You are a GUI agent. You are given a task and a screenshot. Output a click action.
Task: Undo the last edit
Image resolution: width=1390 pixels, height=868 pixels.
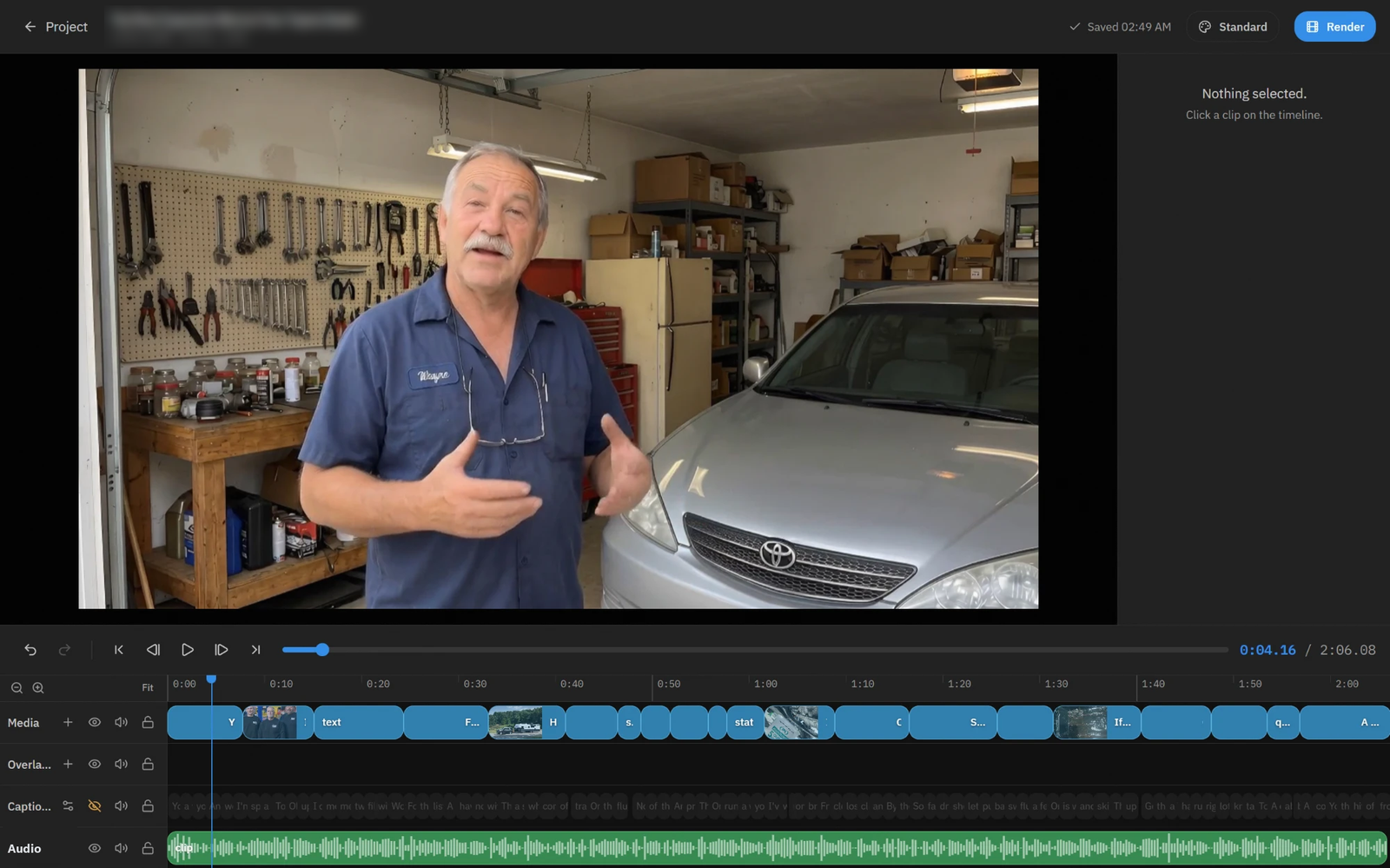pyautogui.click(x=30, y=650)
